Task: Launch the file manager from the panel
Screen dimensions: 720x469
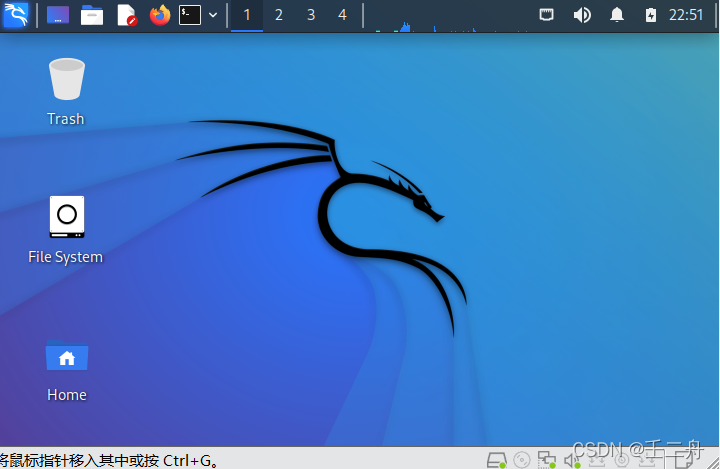Action: coord(92,15)
